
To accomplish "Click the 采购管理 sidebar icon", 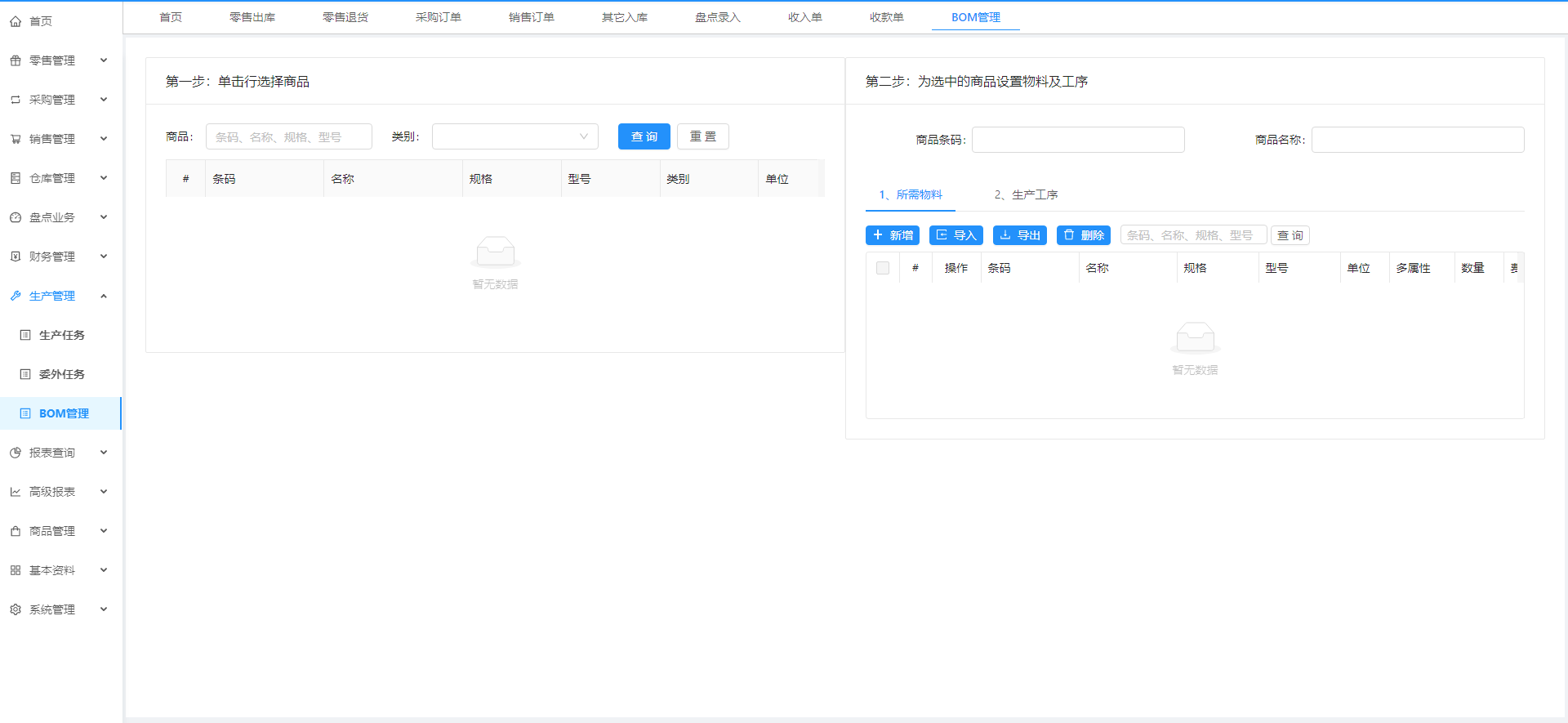I will pyautogui.click(x=16, y=100).
